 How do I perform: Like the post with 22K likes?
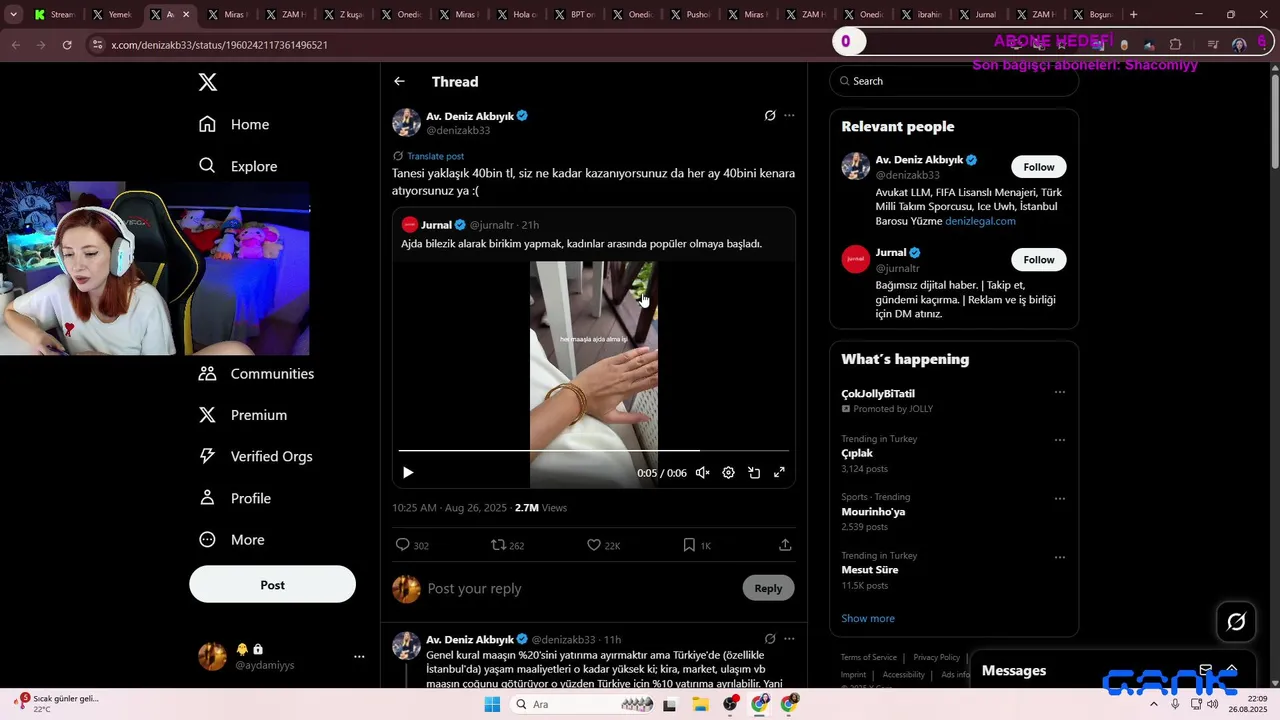(594, 545)
